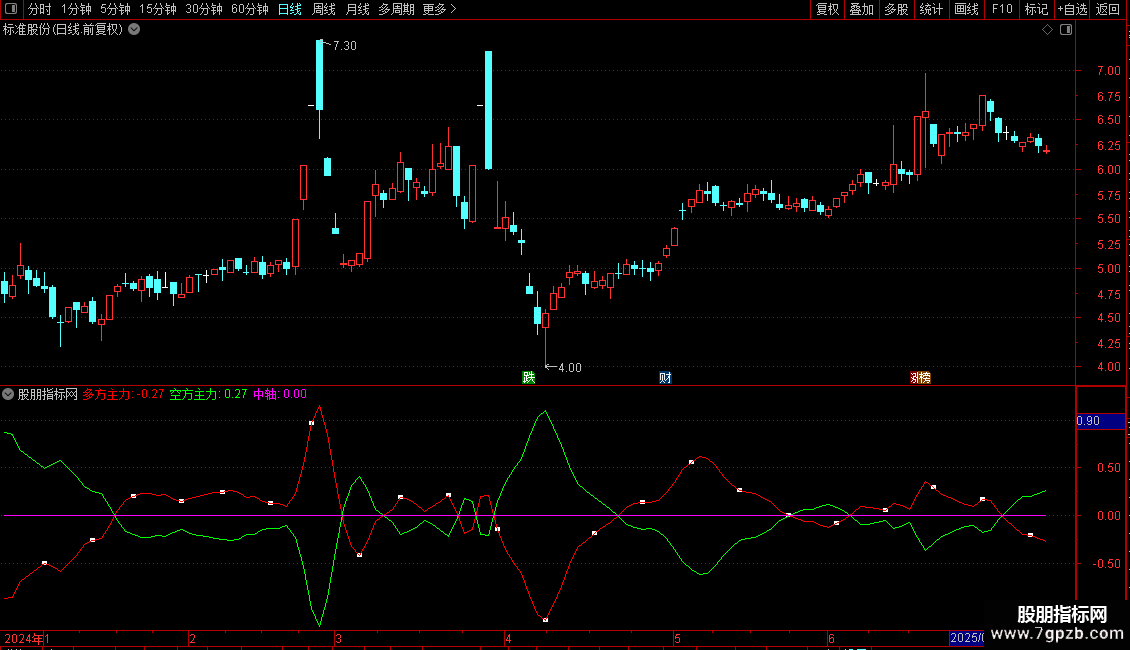
Task: Open the 多股 multi-stock view
Action: click(896, 9)
